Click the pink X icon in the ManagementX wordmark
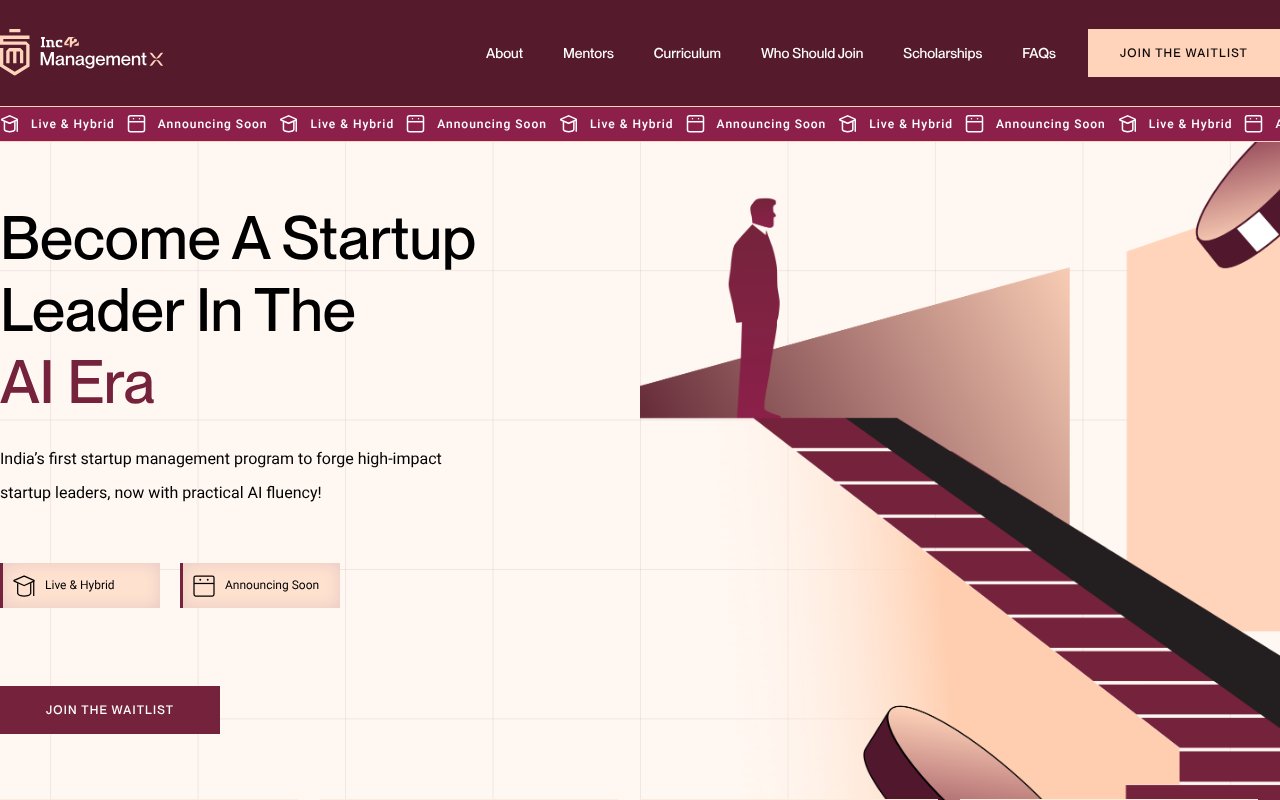This screenshot has width=1280, height=800. [x=158, y=58]
